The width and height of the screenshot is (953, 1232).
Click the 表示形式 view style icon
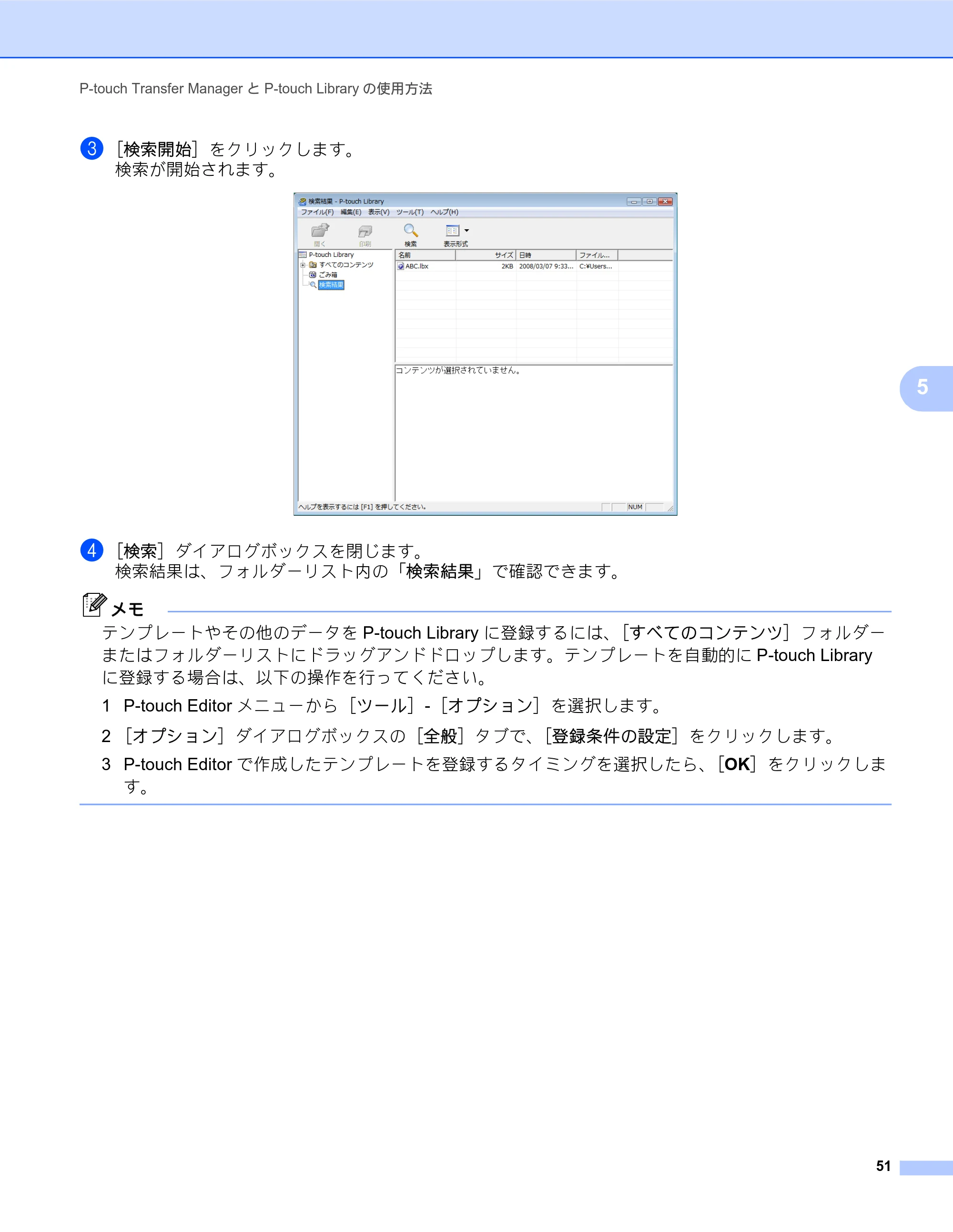(x=452, y=231)
